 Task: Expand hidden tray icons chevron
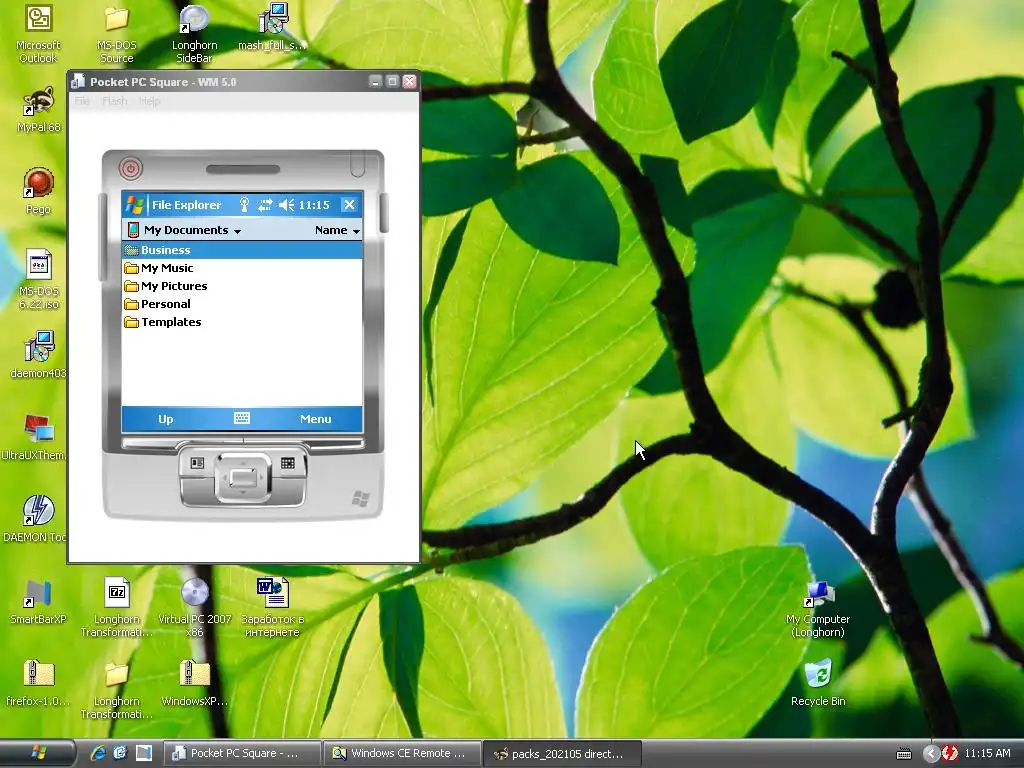click(931, 754)
